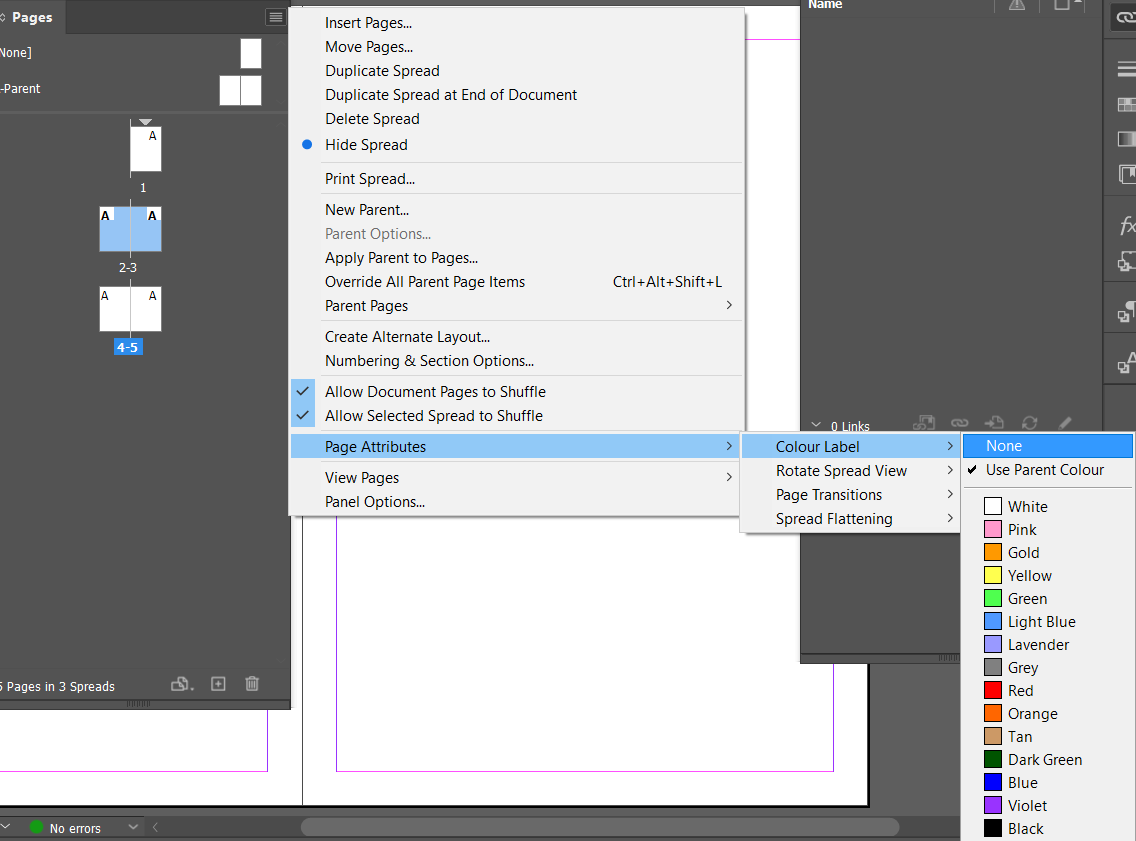Select the page 1 thumbnail
This screenshot has height=841, width=1136.
[144, 150]
